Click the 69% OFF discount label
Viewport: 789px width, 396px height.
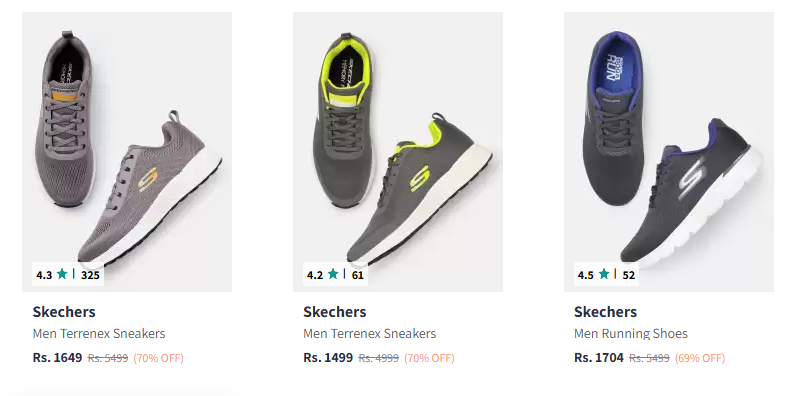coord(700,358)
